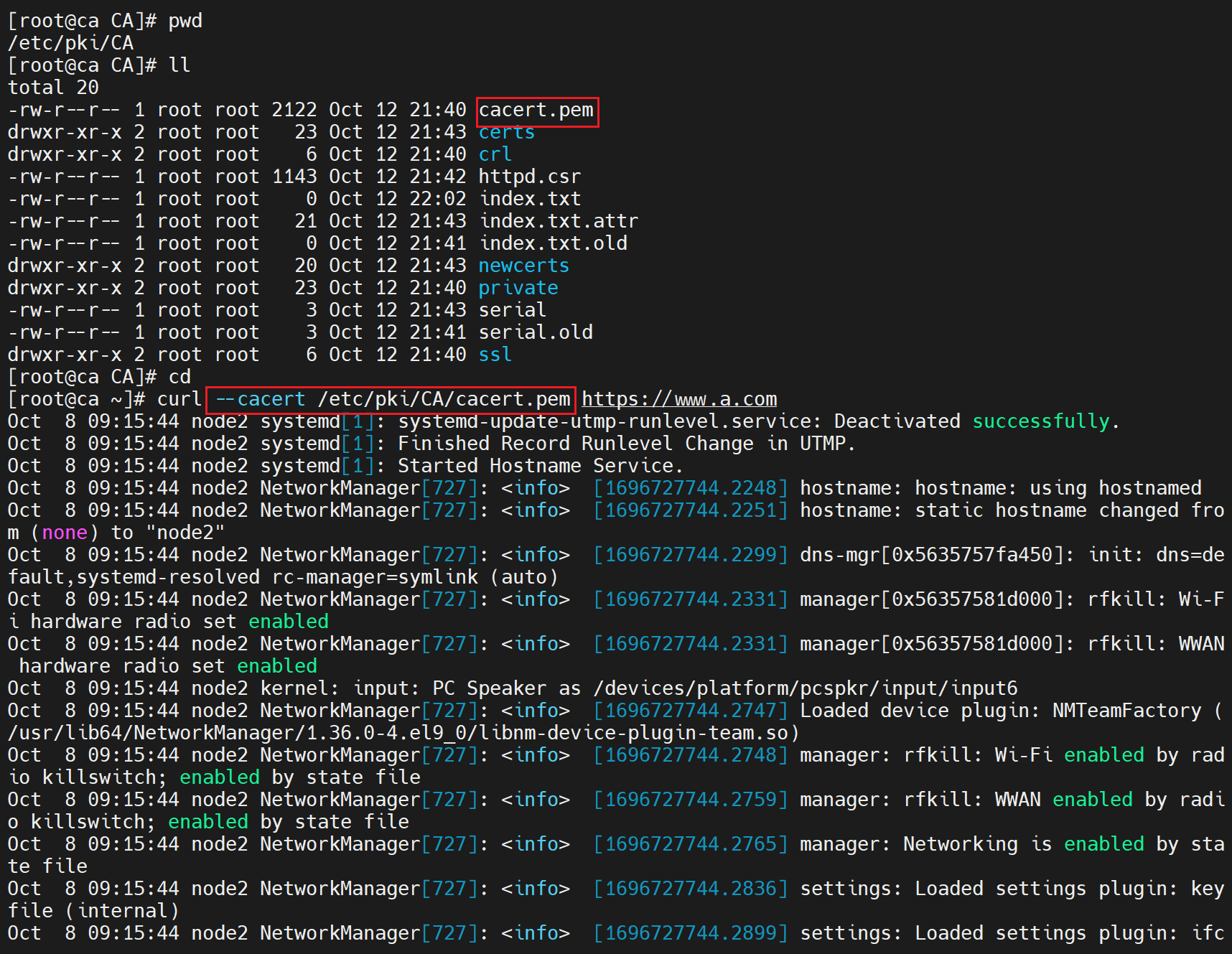Click the --cacert option in curl command
The width and height of the screenshot is (1232, 954).
tap(261, 399)
